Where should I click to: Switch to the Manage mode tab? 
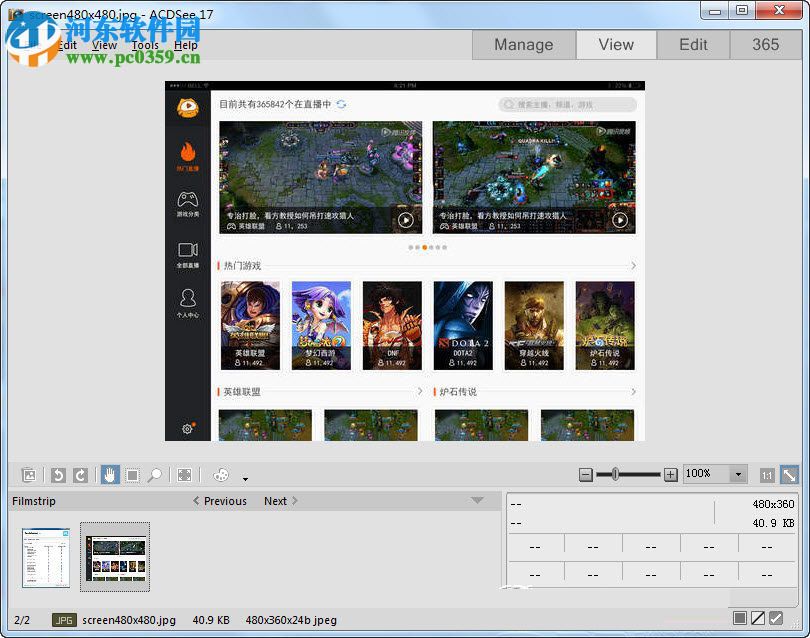pyautogui.click(x=523, y=44)
